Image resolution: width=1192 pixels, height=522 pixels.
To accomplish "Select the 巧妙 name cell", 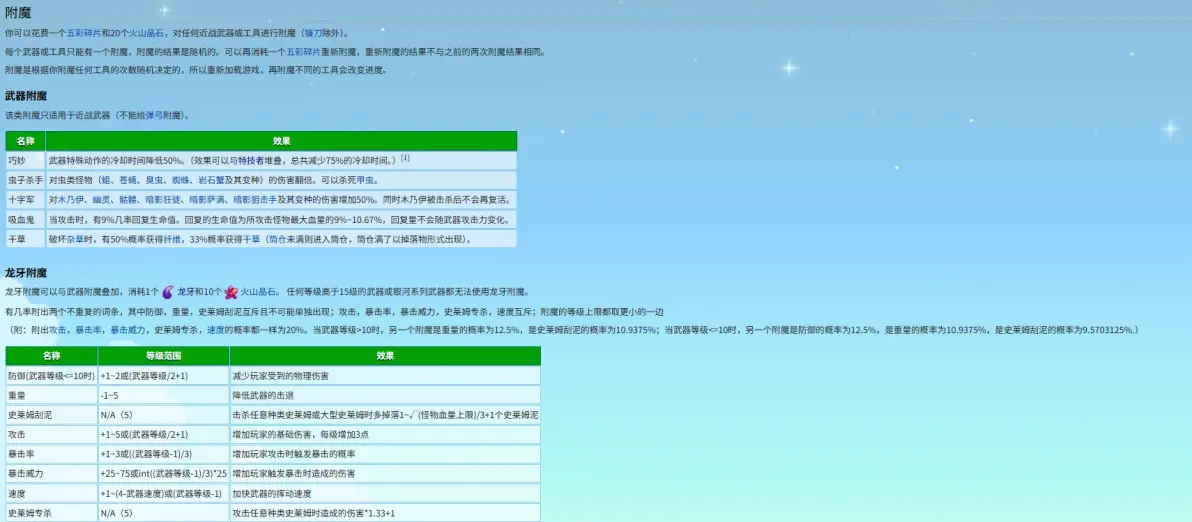I will click(x=25, y=160).
